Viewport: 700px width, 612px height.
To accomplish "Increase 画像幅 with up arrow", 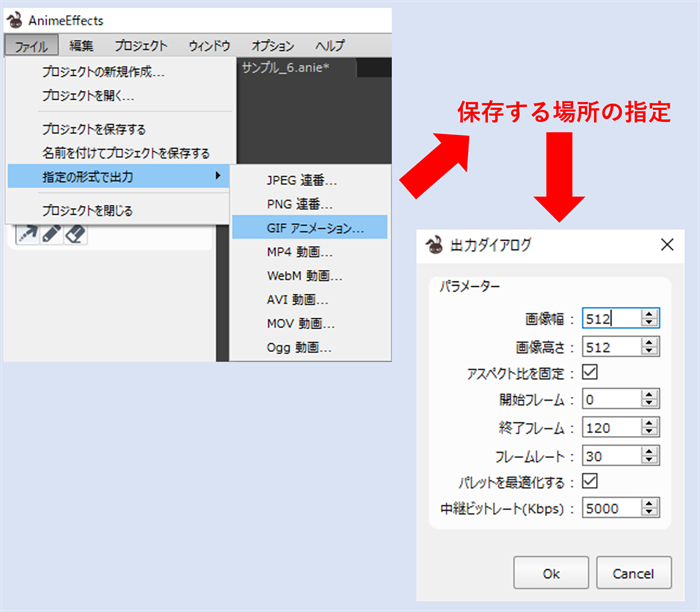I will pyautogui.click(x=650, y=314).
